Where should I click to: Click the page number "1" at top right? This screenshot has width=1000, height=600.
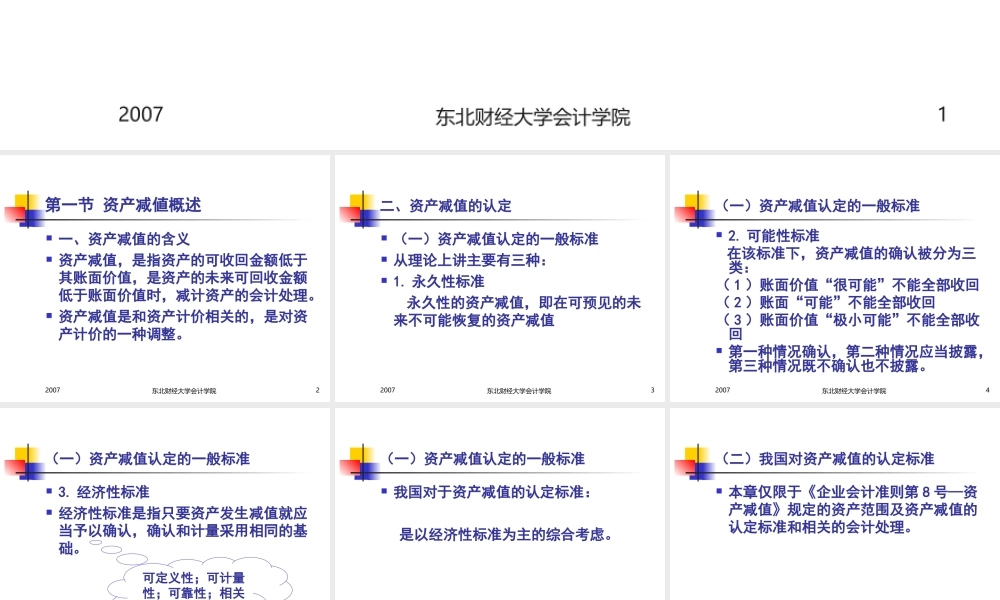click(941, 114)
